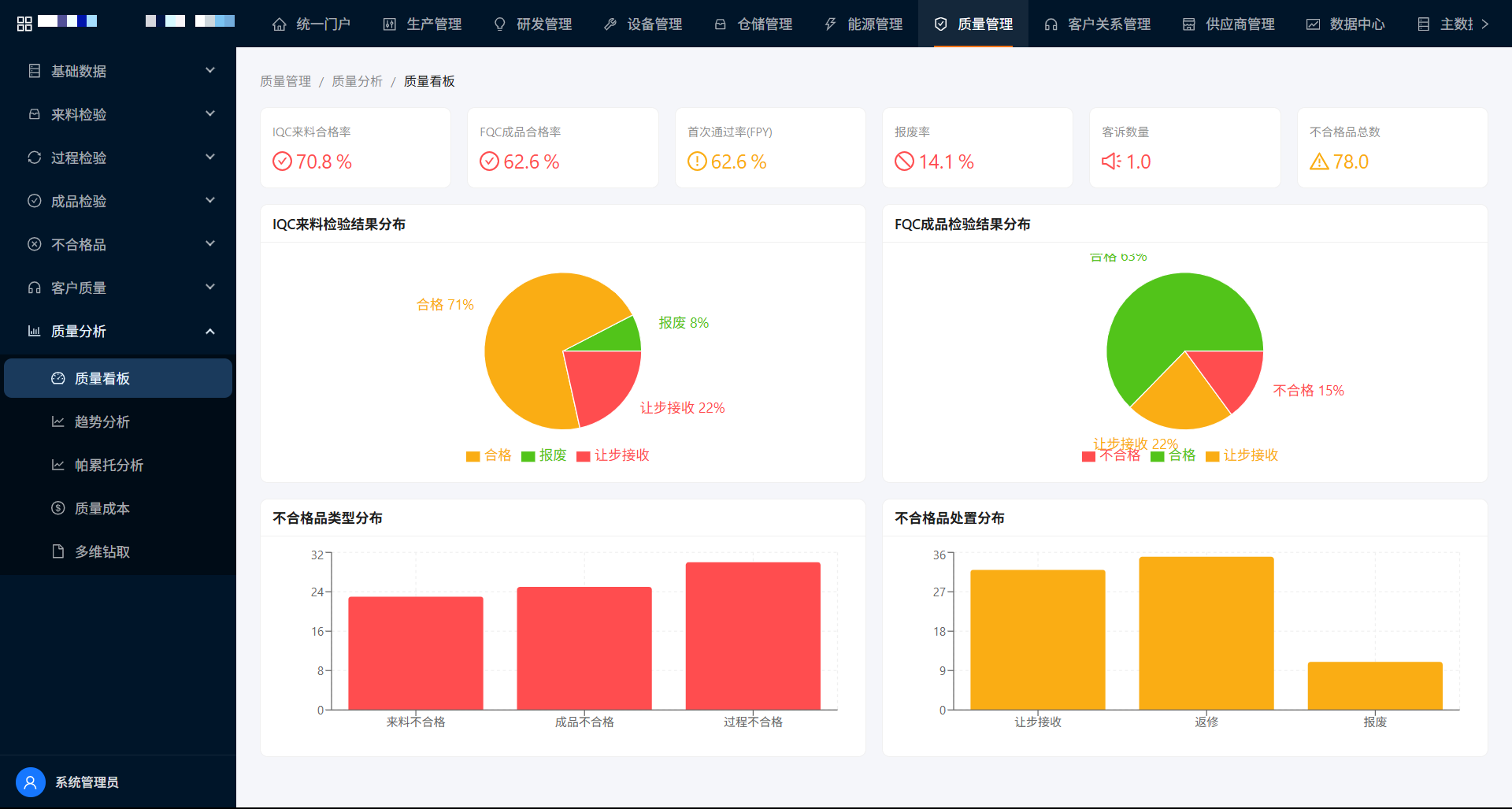Click the 质量管理 breadcrumb link
The width and height of the screenshot is (1512, 809).
point(285,81)
